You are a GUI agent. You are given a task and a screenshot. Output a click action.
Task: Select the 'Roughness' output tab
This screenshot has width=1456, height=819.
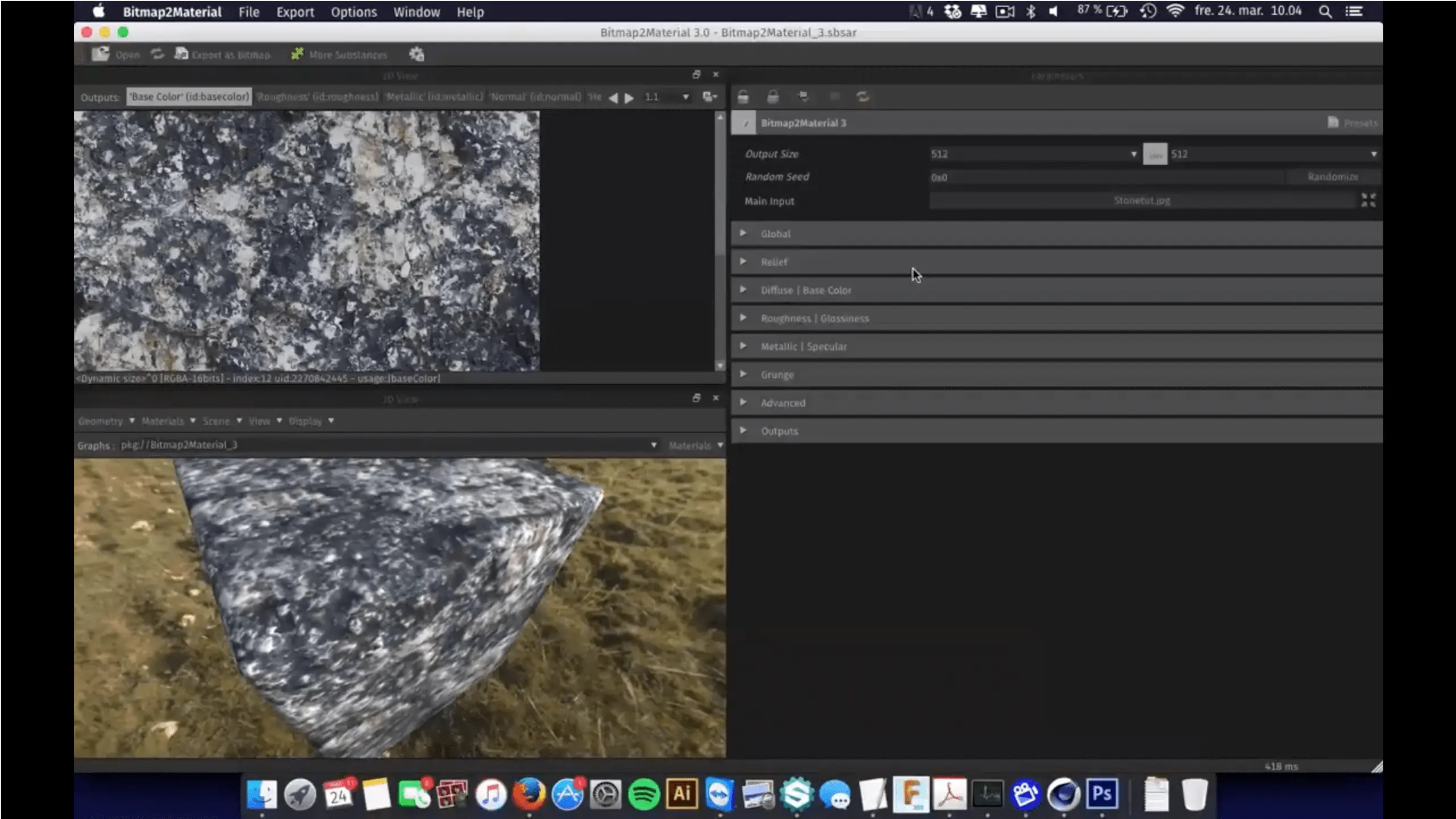click(x=317, y=97)
